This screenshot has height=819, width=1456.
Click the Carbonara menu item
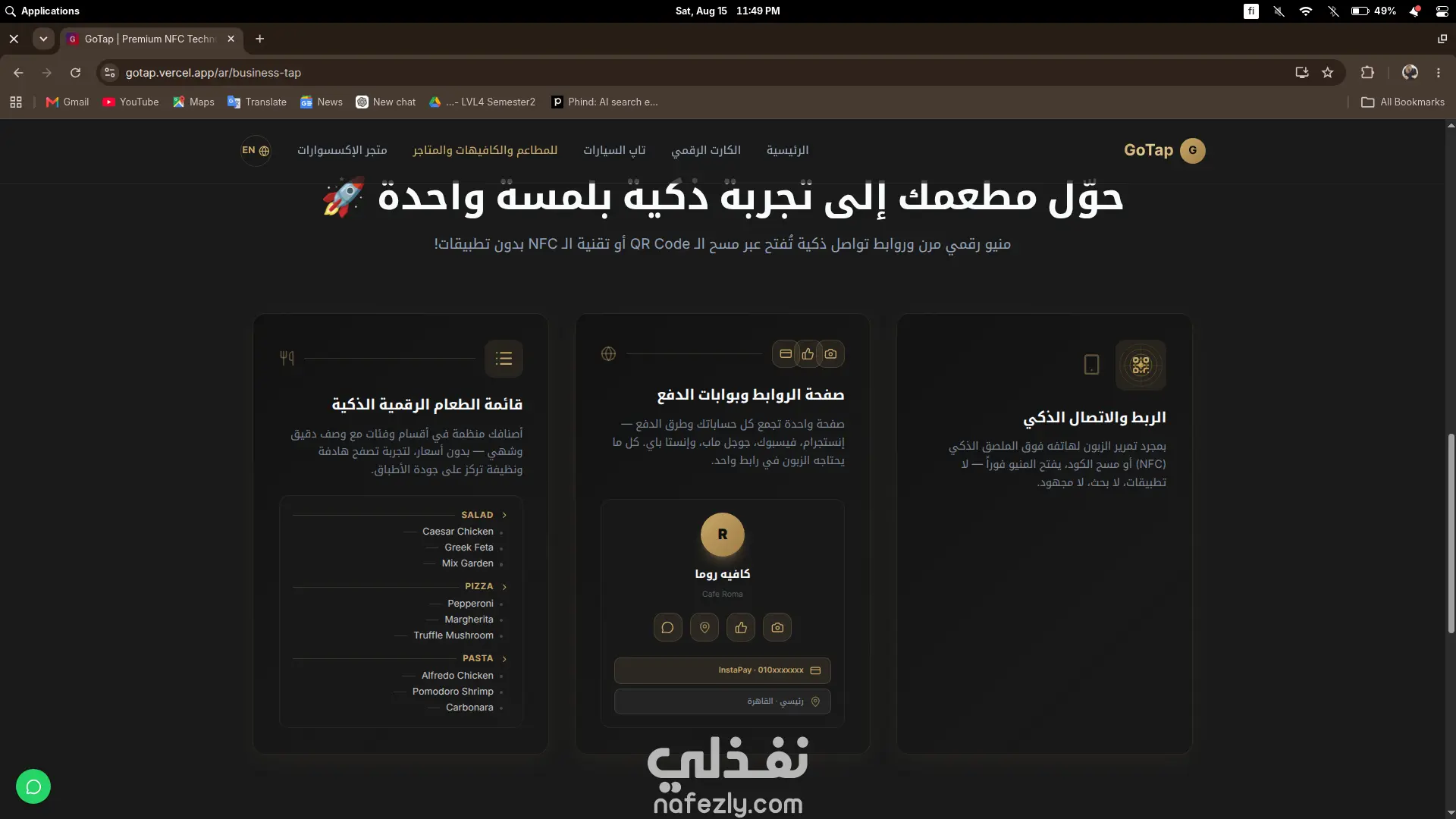coord(469,708)
